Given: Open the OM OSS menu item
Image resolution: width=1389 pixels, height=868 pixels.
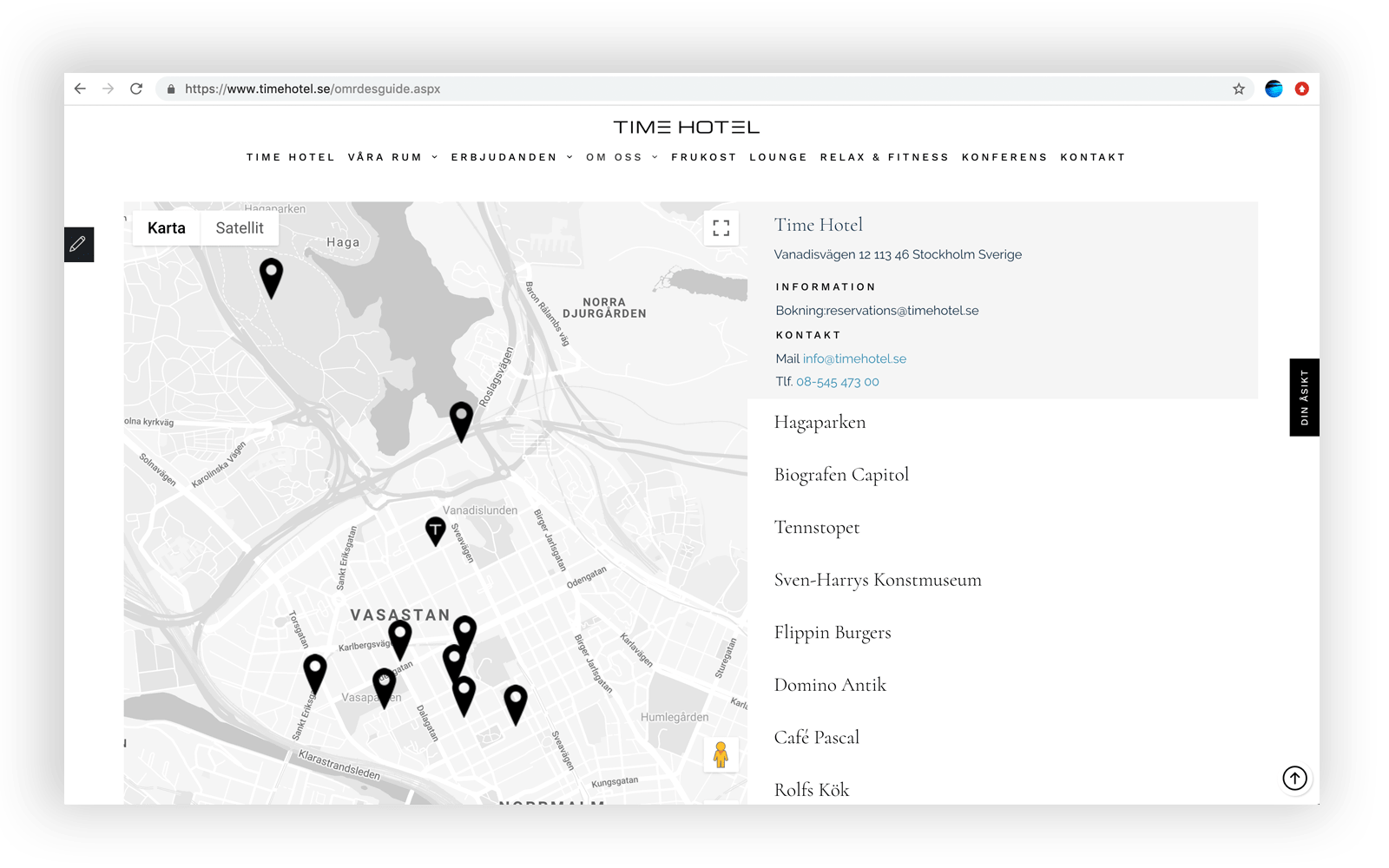Looking at the screenshot, I should pyautogui.click(x=614, y=157).
